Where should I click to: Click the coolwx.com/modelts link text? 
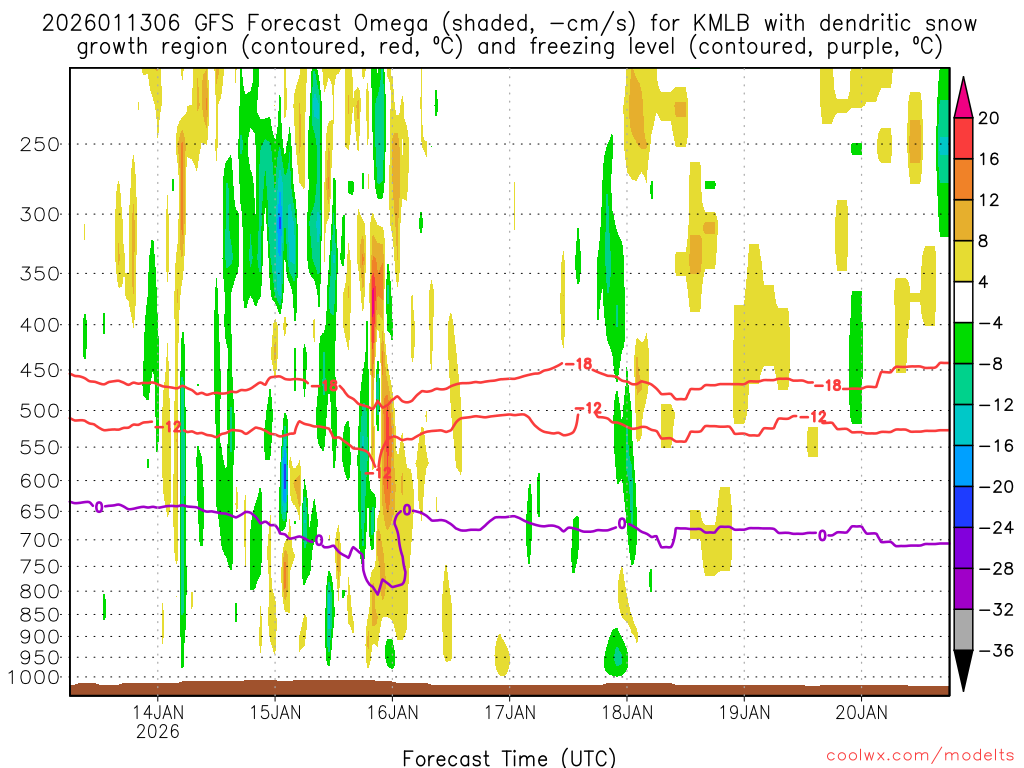click(920, 756)
